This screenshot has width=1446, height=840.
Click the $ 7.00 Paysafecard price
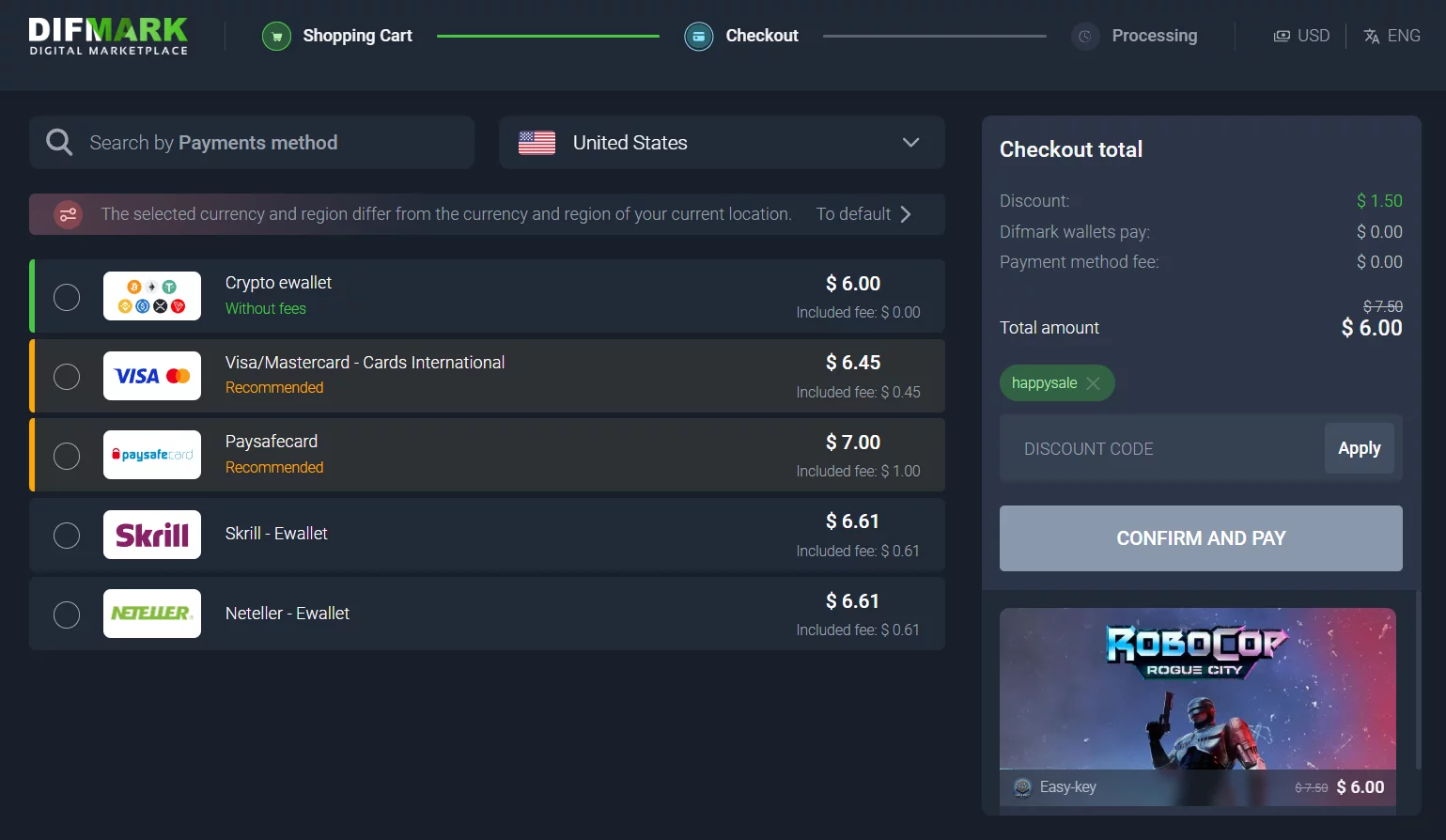coord(853,443)
